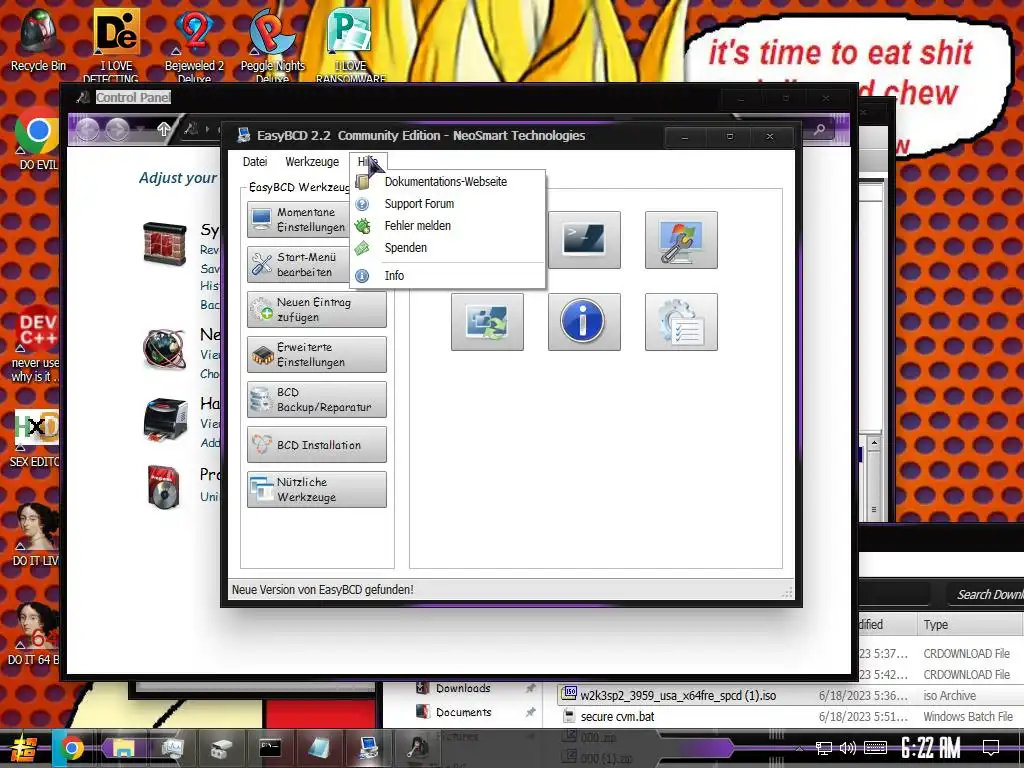Select the Dev C++ desktop icon
Viewport: 1024px width, 768px height.
36,344
